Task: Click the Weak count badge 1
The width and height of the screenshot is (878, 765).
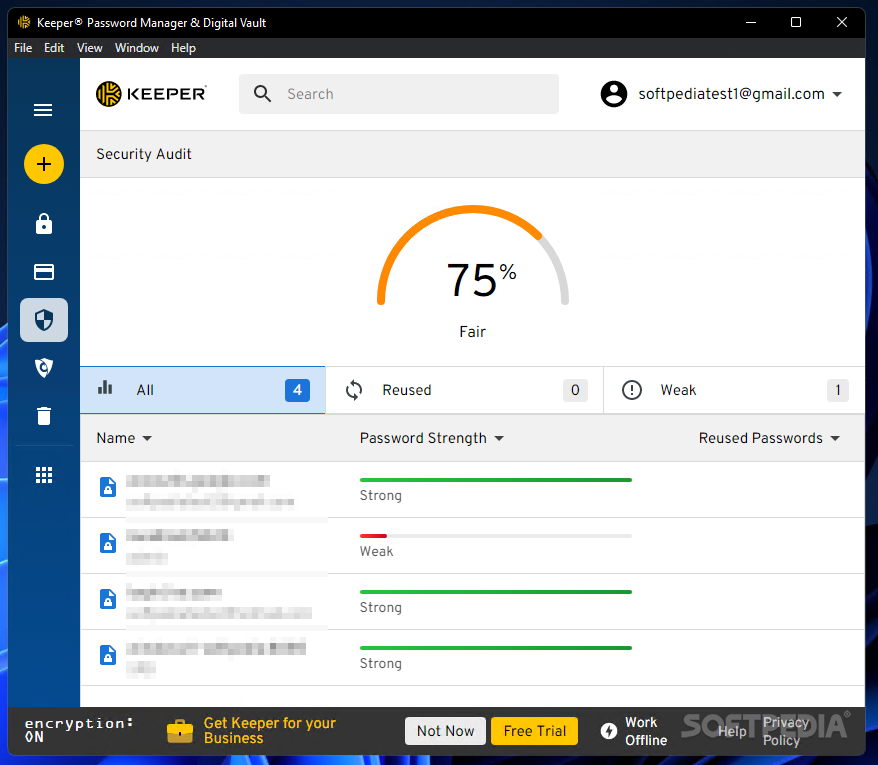Action: (838, 390)
